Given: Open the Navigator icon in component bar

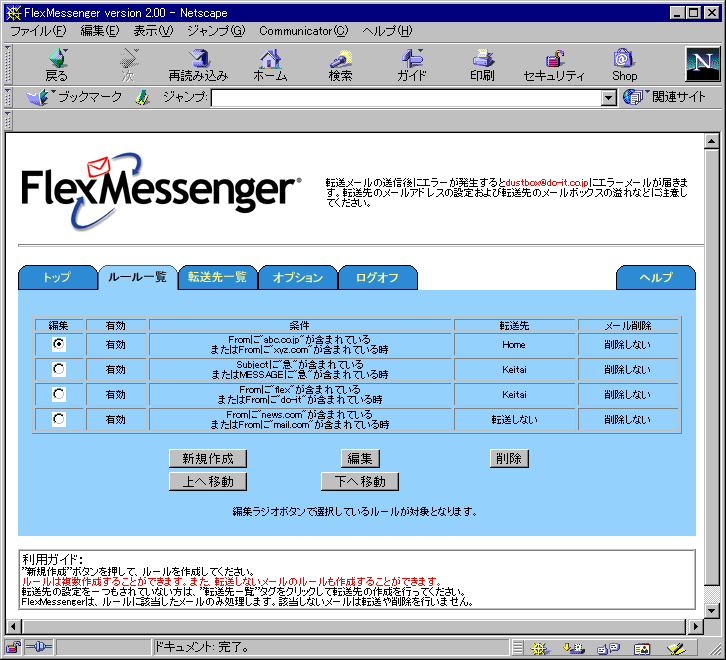Looking at the screenshot, I should click(x=539, y=648).
